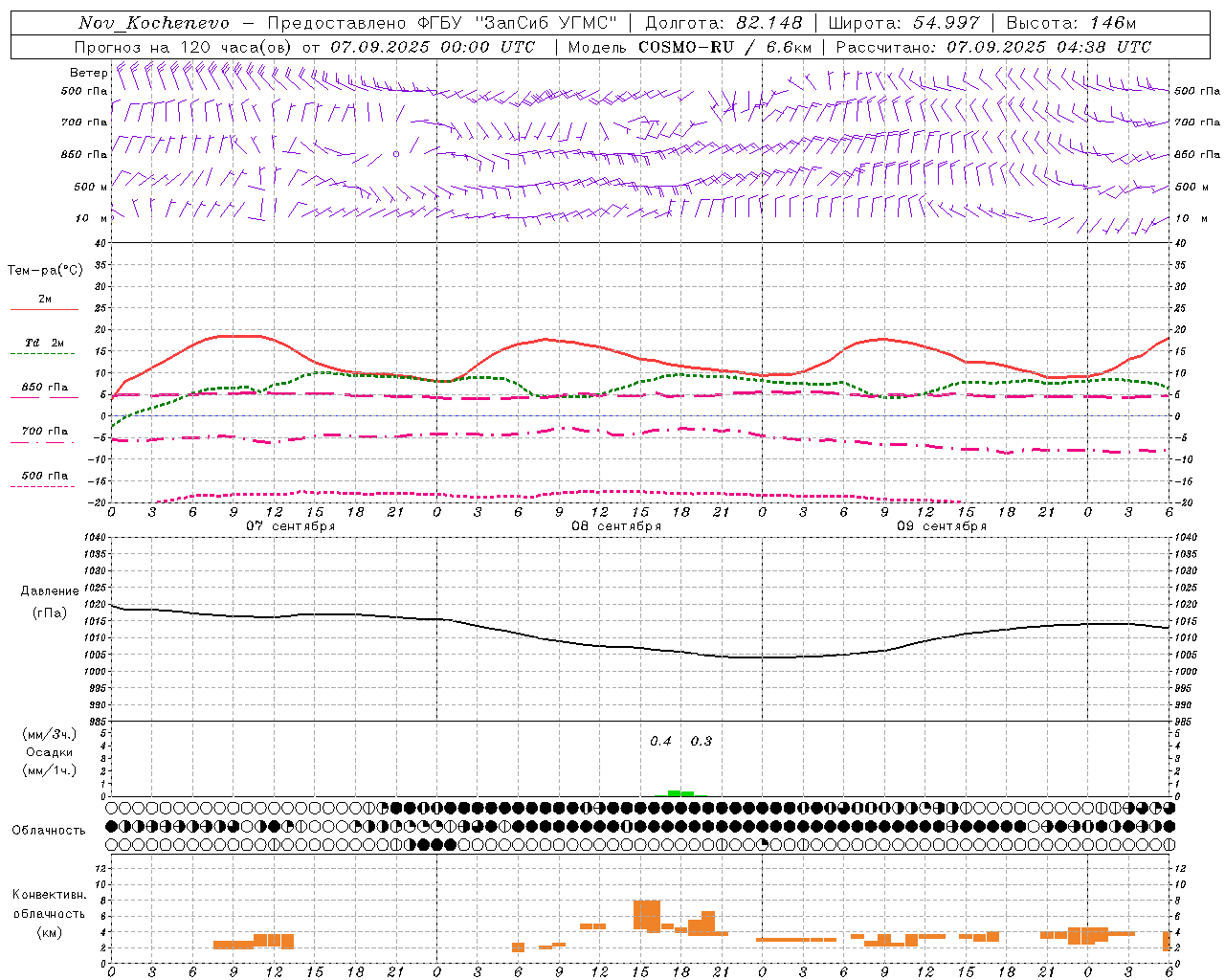
Task: Click the 'Высота: 146м' elevation value
Action: point(1071,23)
